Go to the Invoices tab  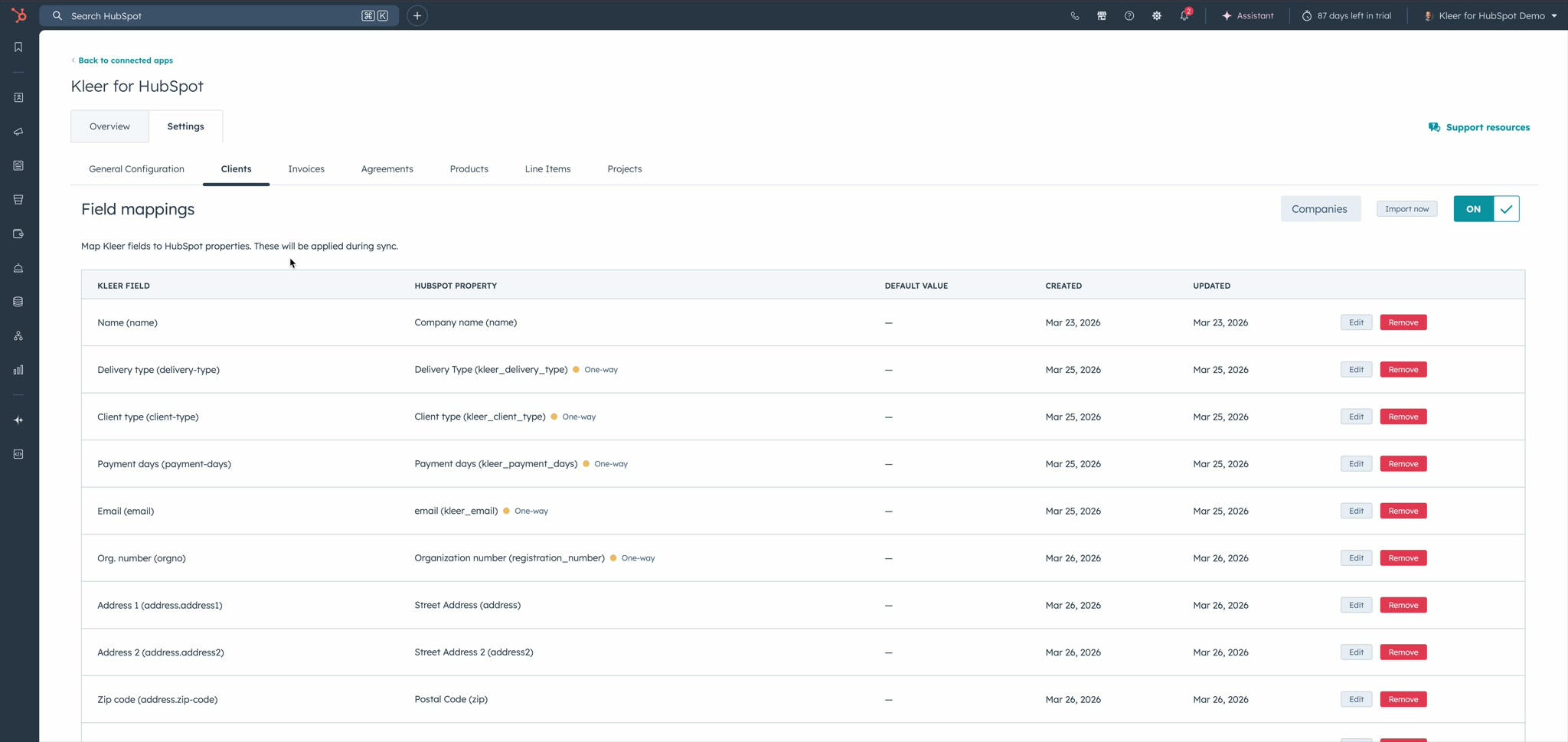coord(306,169)
